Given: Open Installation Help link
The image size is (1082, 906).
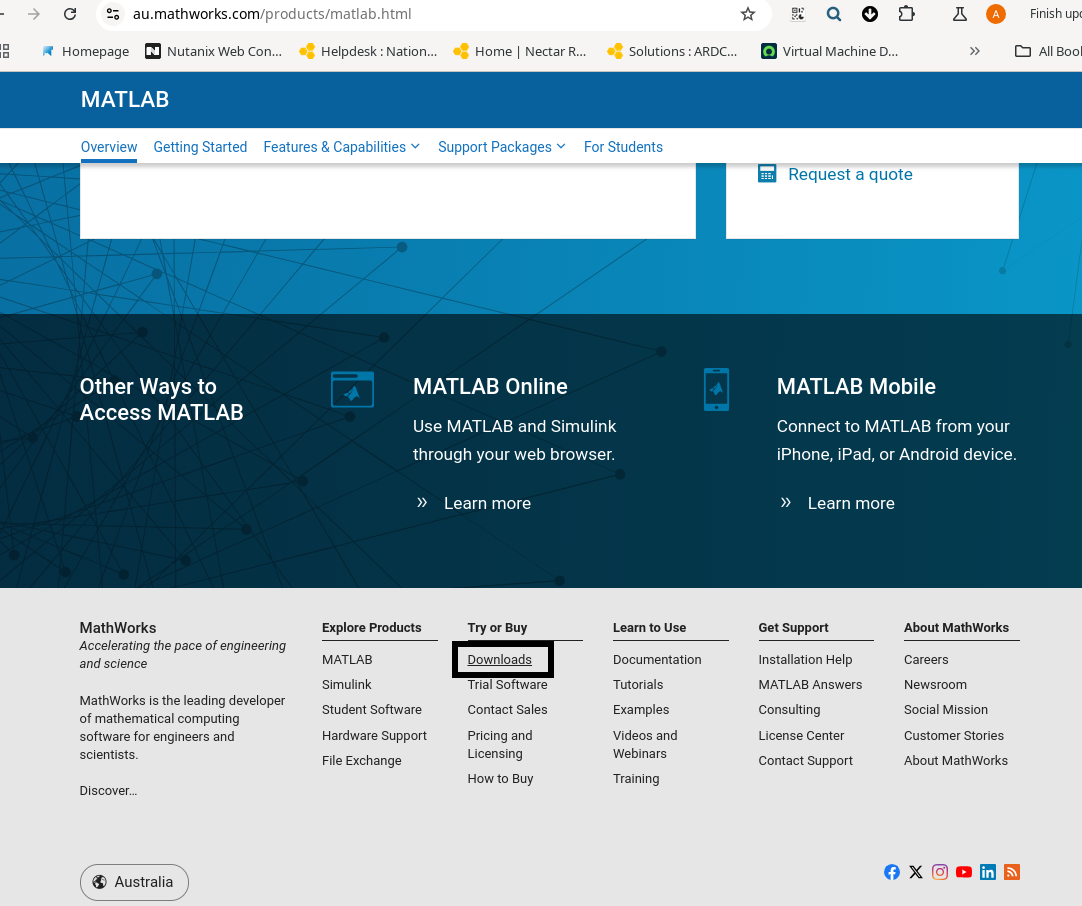Looking at the screenshot, I should (805, 660).
